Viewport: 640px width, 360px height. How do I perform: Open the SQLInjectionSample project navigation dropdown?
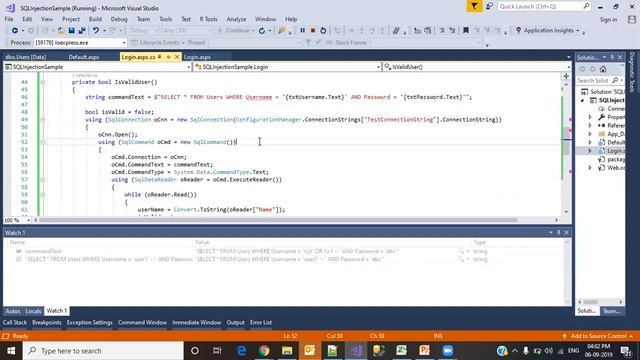(189, 67)
